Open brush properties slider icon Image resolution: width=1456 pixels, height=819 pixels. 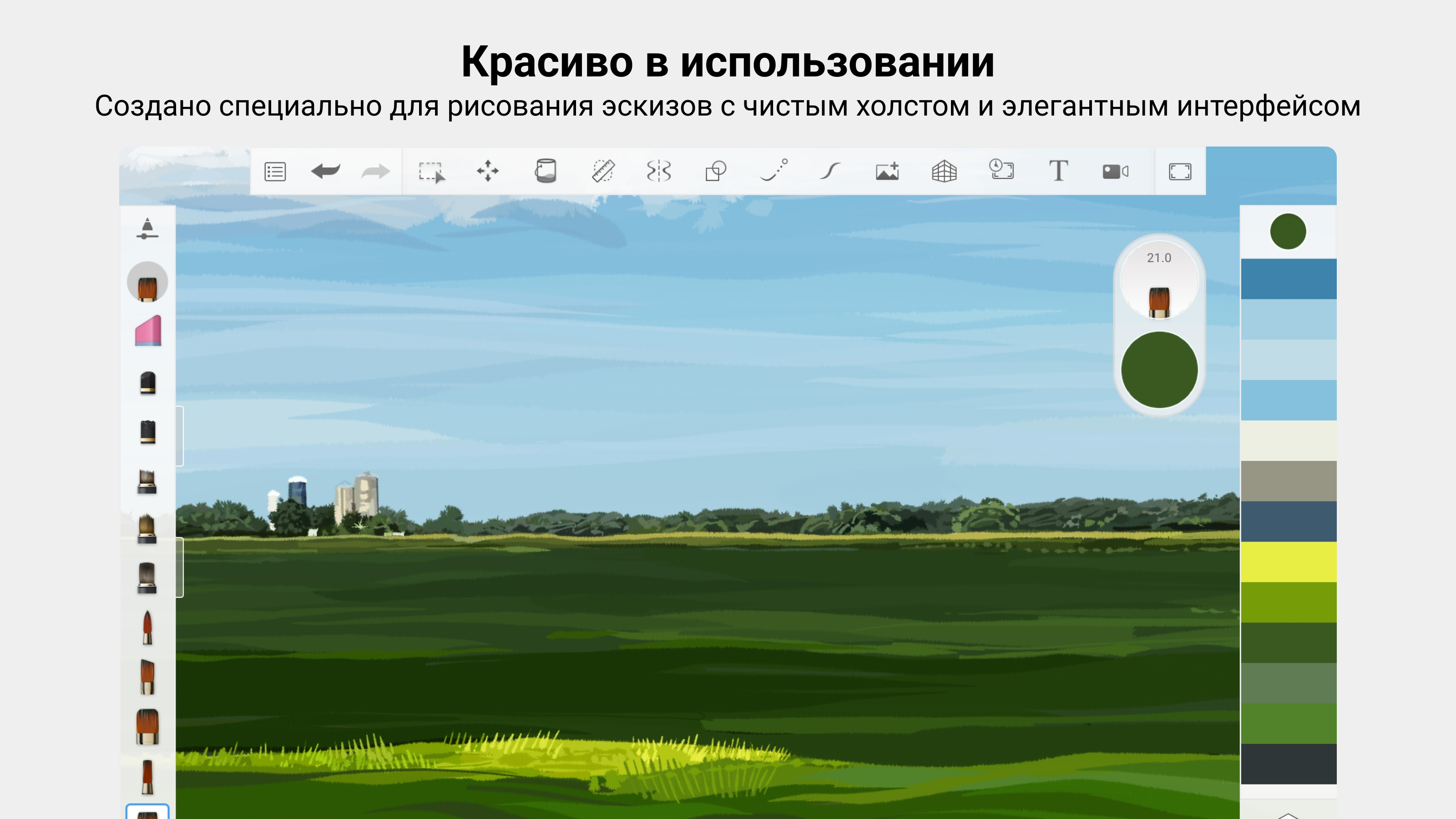[147, 229]
